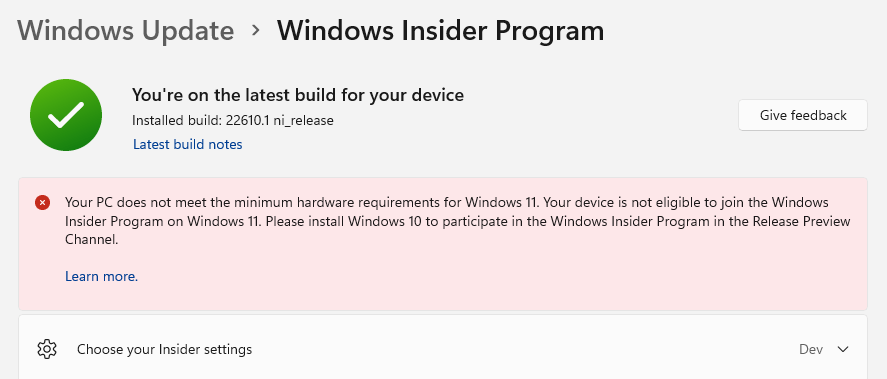Click the breadcrumb chevron separator

point(256,31)
